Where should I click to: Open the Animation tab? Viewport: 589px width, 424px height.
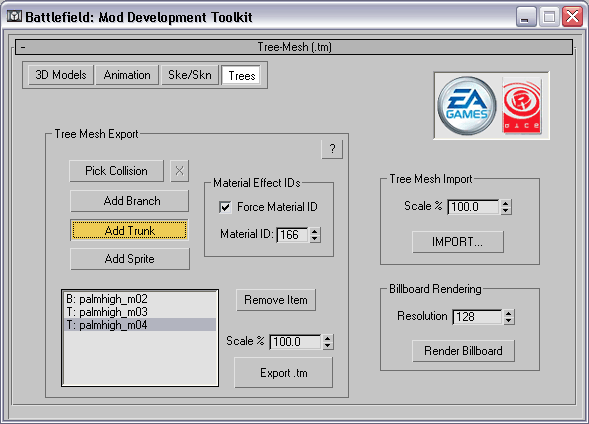point(127,75)
